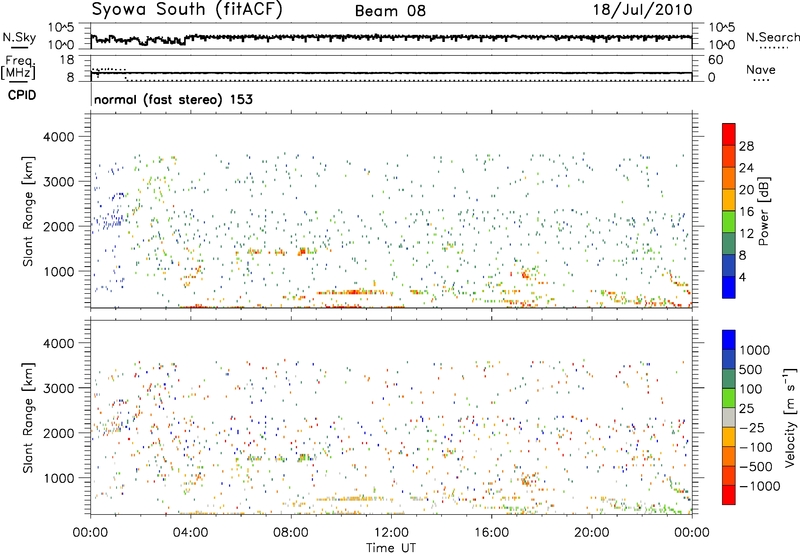Click the 'Beam 08' label
Image resolution: width=800 pixels, height=554 pixels.
[x=390, y=11]
